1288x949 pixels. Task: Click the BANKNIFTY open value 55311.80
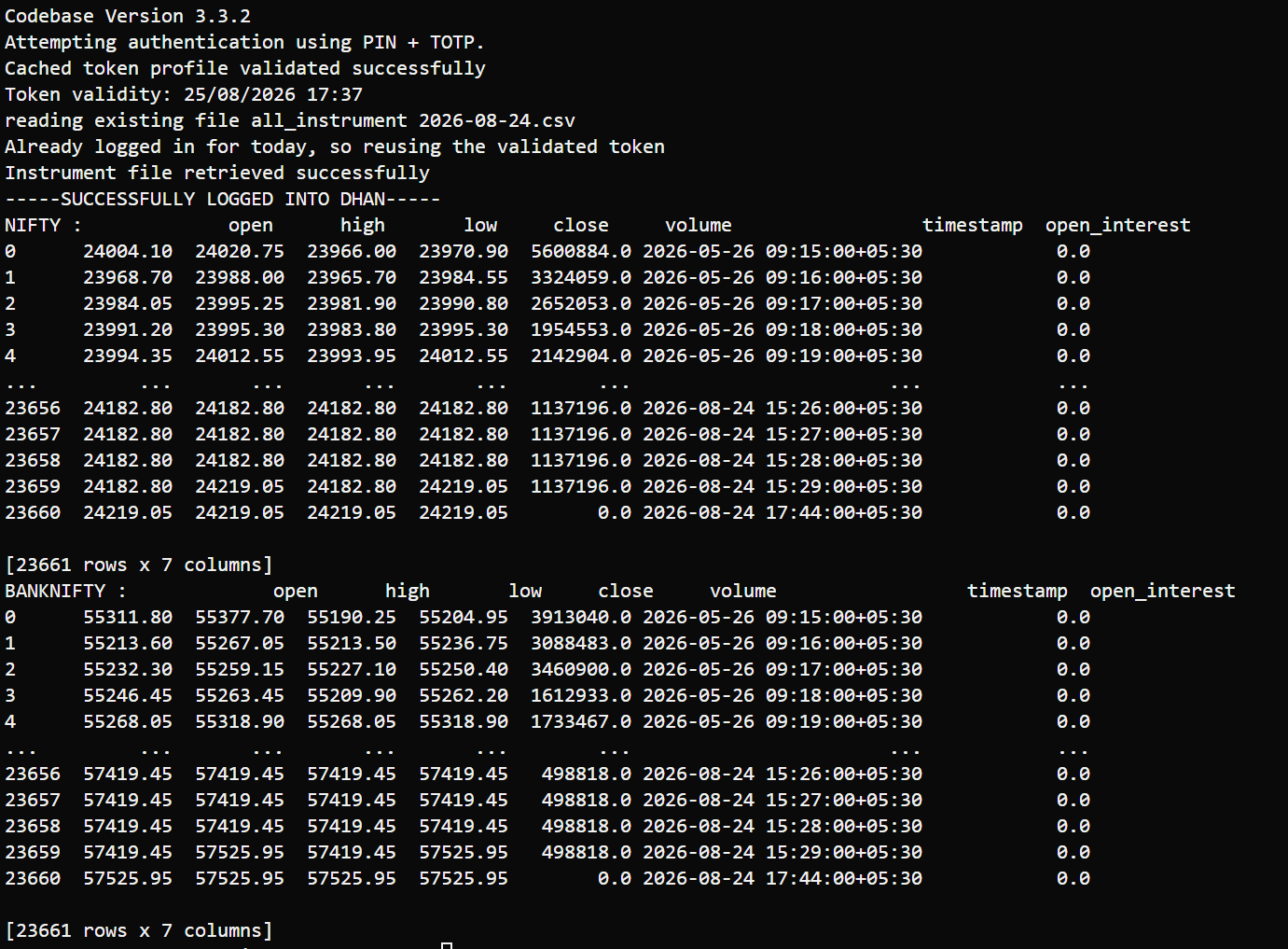tap(128, 617)
